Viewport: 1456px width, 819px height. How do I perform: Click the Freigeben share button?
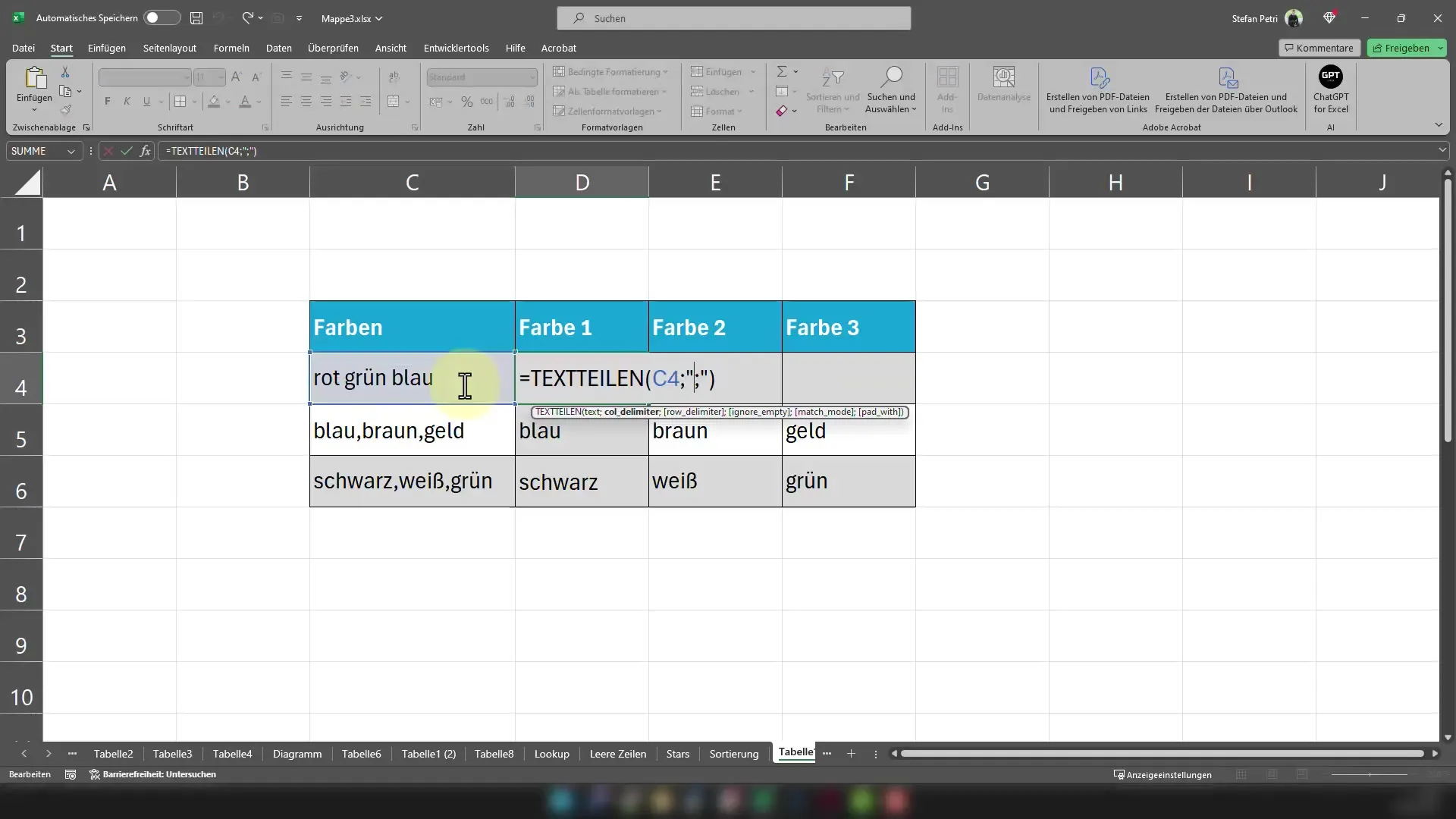[1401, 48]
